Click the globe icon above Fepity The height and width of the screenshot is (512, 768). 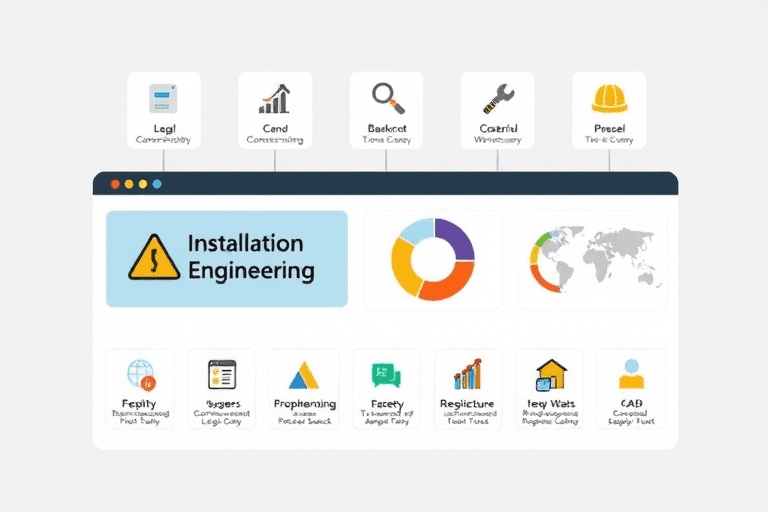coord(139,374)
